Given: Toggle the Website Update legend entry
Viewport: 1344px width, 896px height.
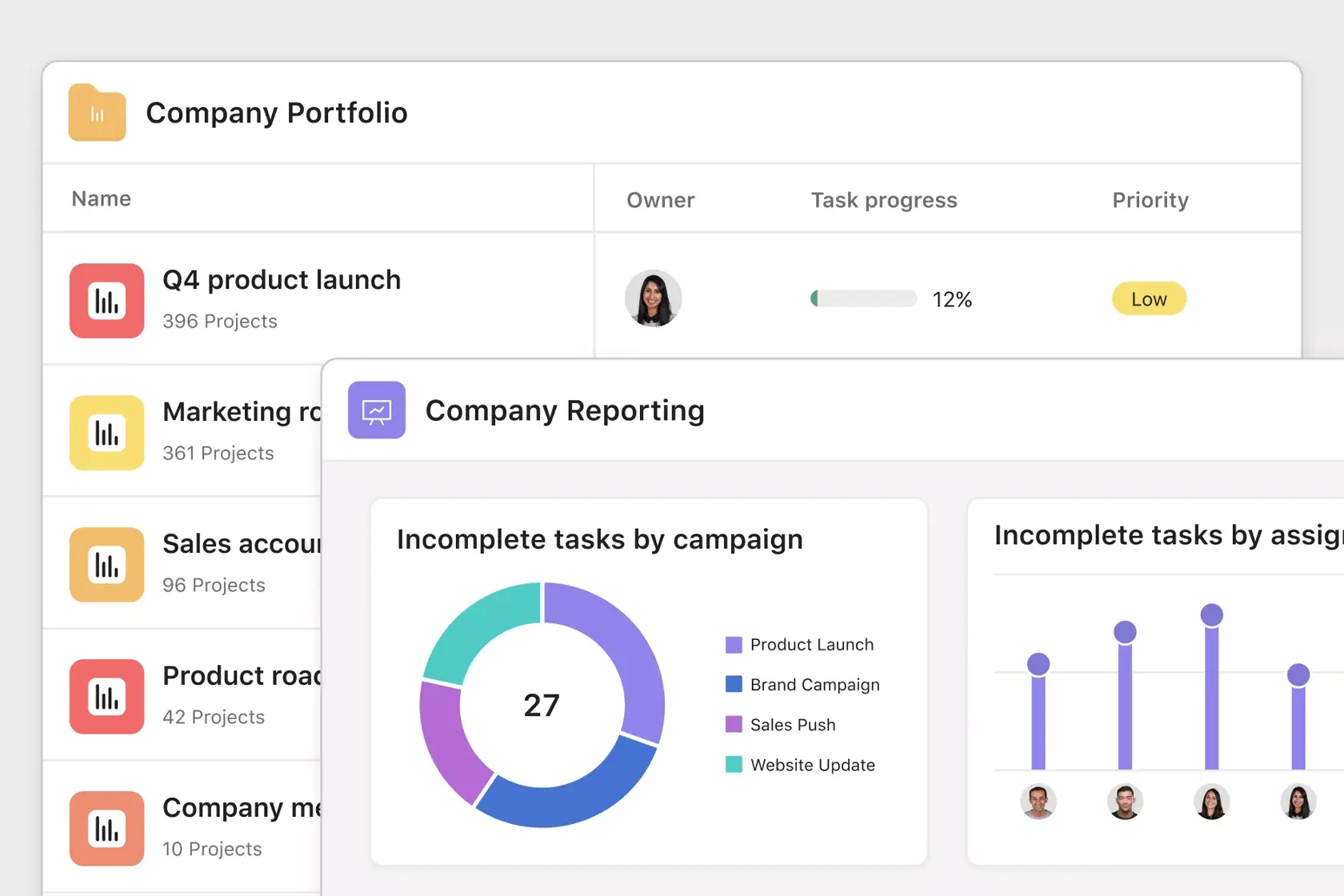Looking at the screenshot, I should (x=800, y=764).
